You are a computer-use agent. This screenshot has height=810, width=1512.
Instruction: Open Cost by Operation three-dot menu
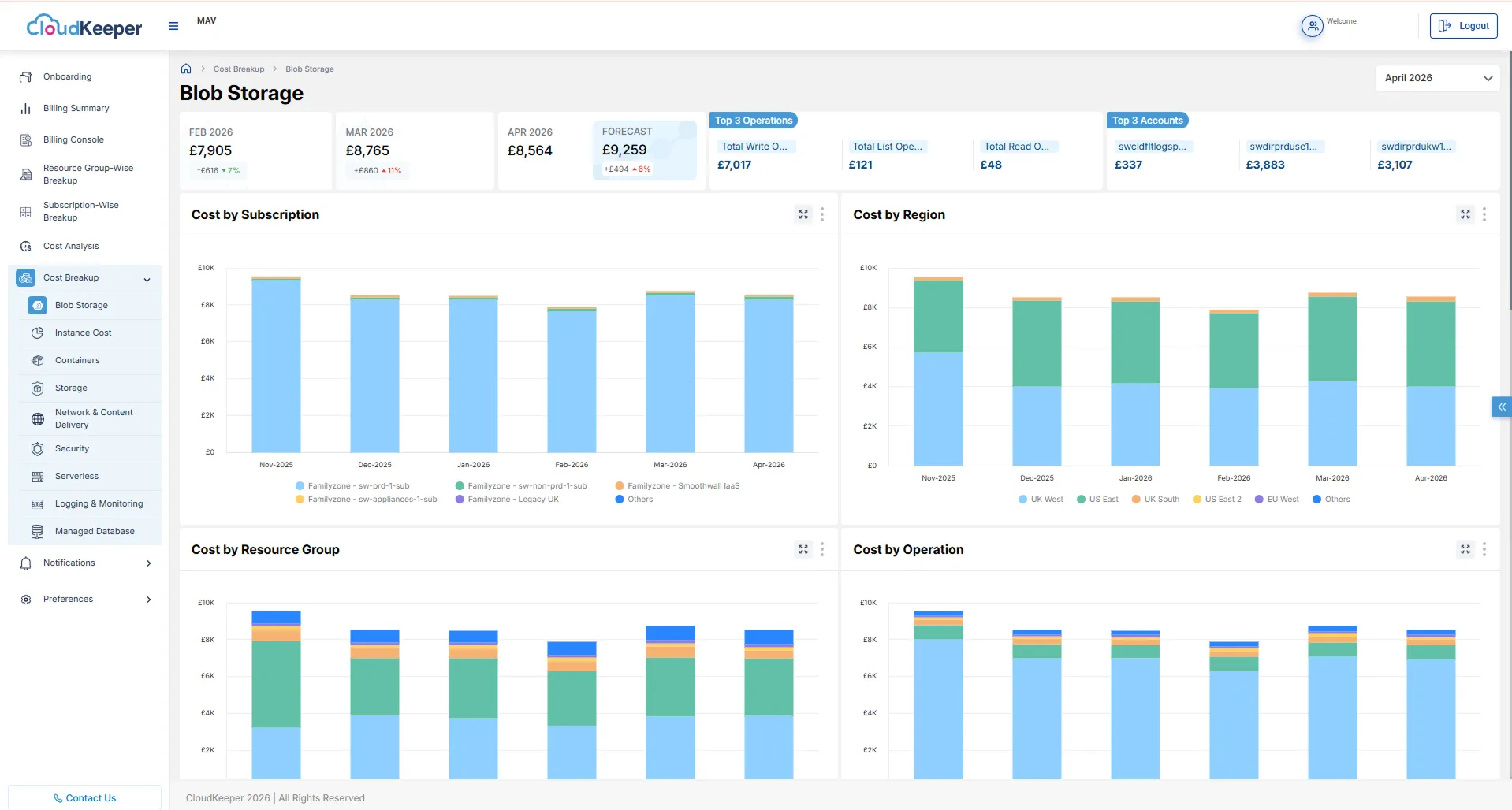tap(1484, 549)
